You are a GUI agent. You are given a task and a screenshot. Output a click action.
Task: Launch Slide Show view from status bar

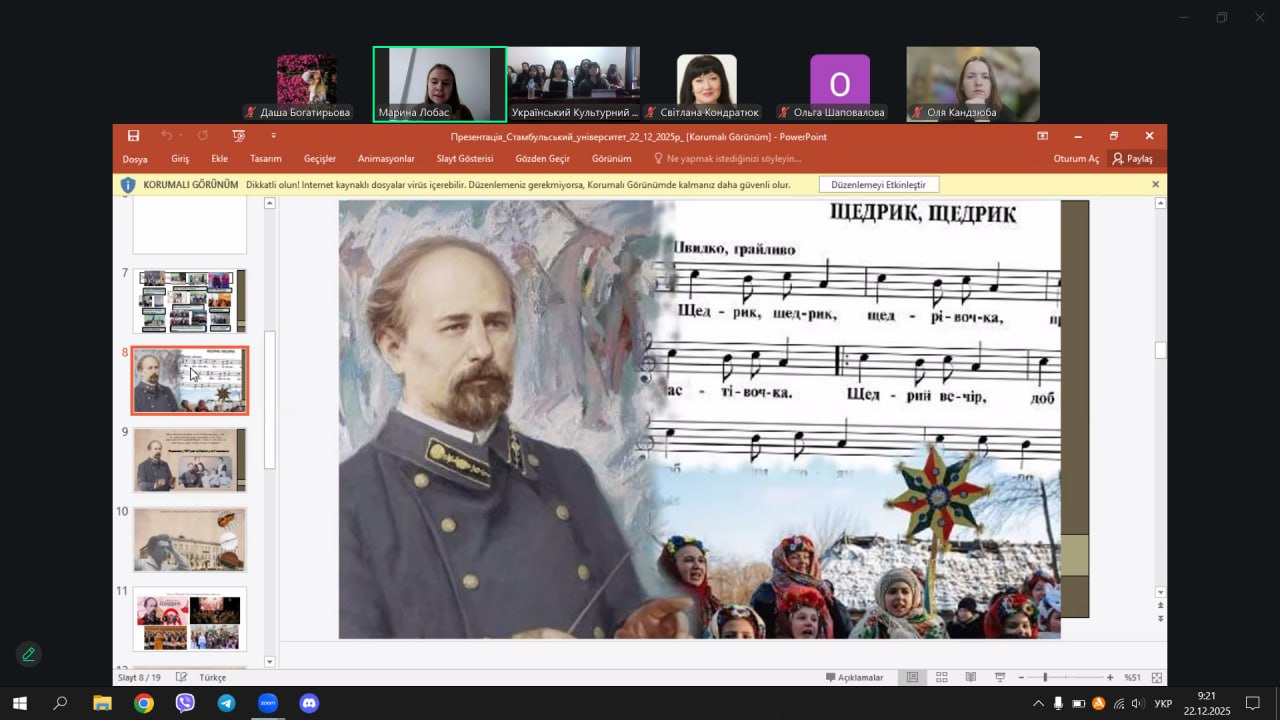pyautogui.click(x=1000, y=677)
